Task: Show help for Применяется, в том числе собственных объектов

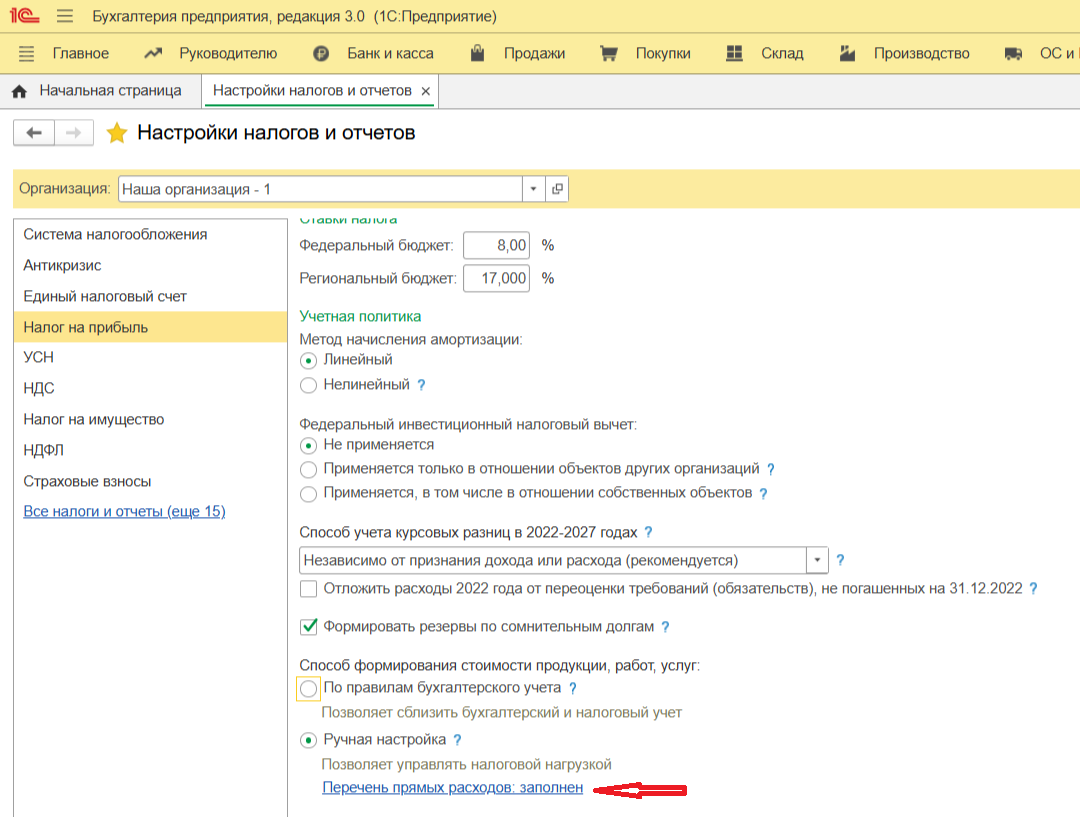Action: click(x=763, y=494)
